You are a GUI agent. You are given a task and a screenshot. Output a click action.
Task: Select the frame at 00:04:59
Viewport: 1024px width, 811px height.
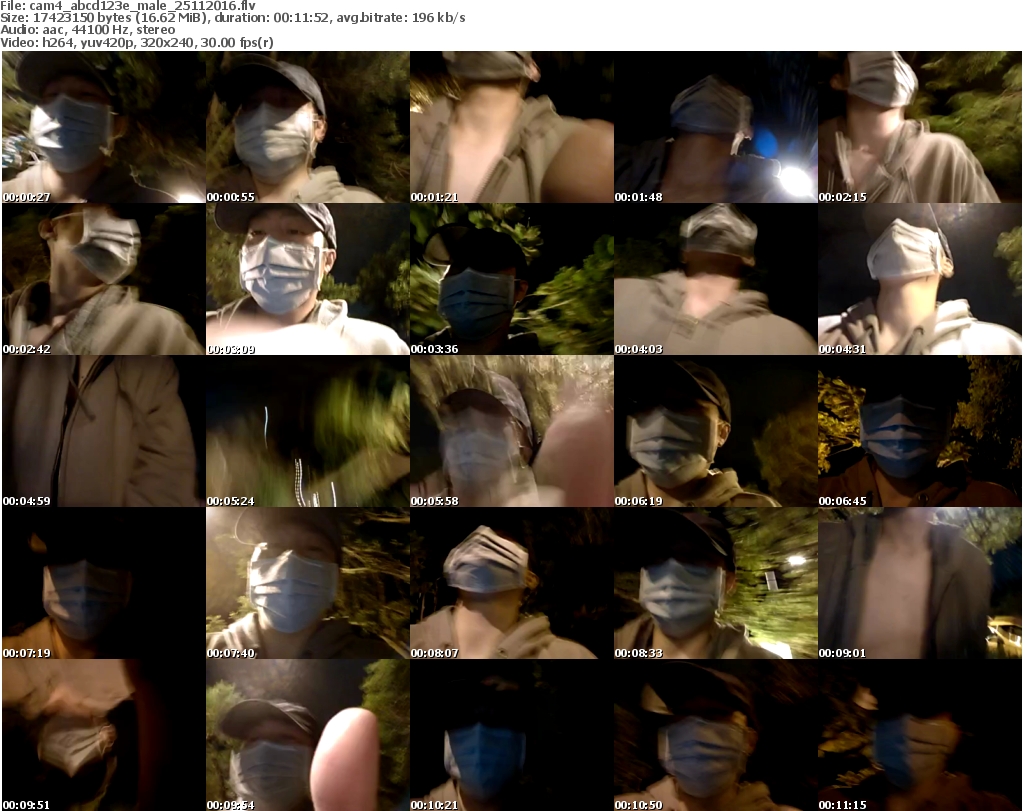pyautogui.click(x=104, y=431)
